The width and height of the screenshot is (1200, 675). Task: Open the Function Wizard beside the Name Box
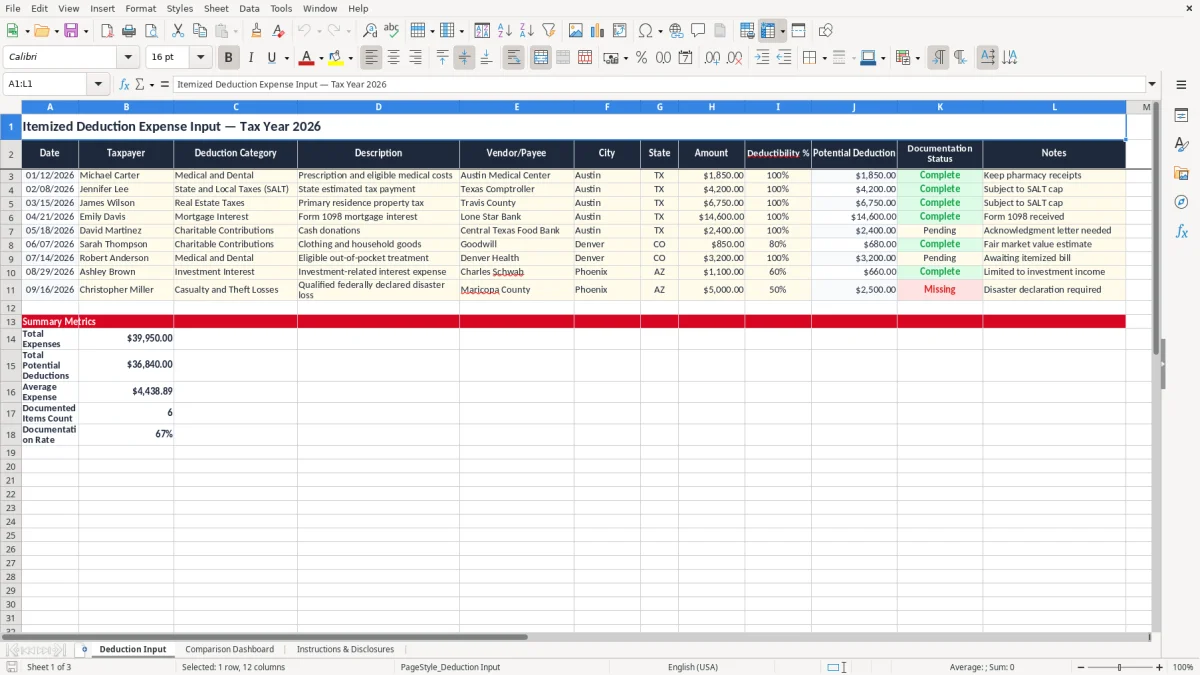coord(125,85)
